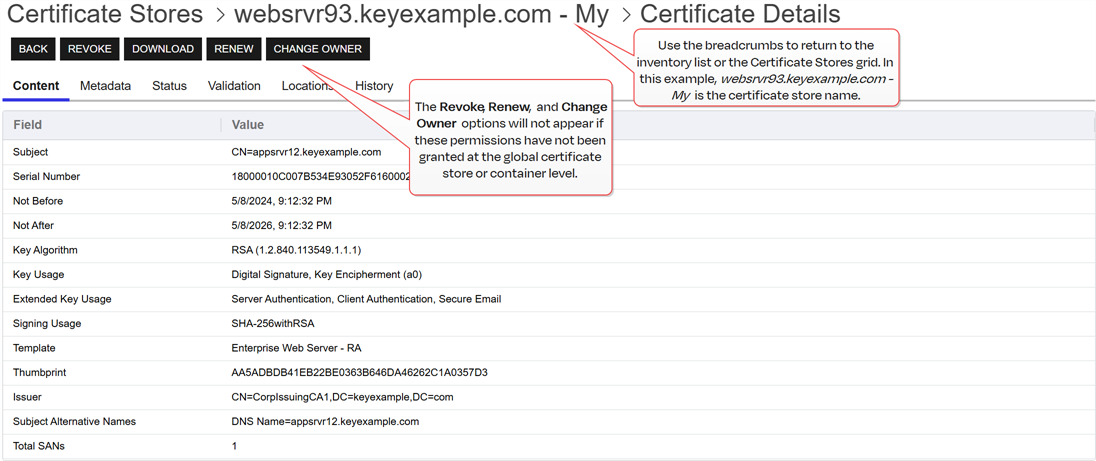Click the BACK button
The width and height of the screenshot is (1096, 461).
(33, 49)
